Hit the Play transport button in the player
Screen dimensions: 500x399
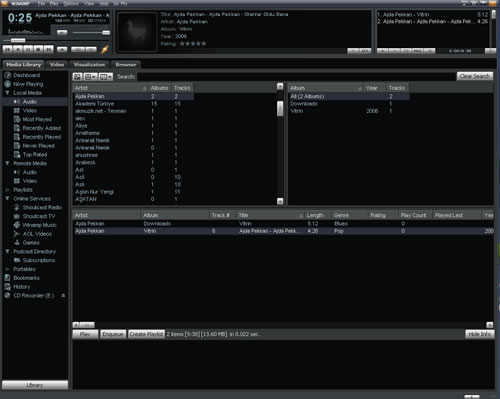click(x=18, y=49)
